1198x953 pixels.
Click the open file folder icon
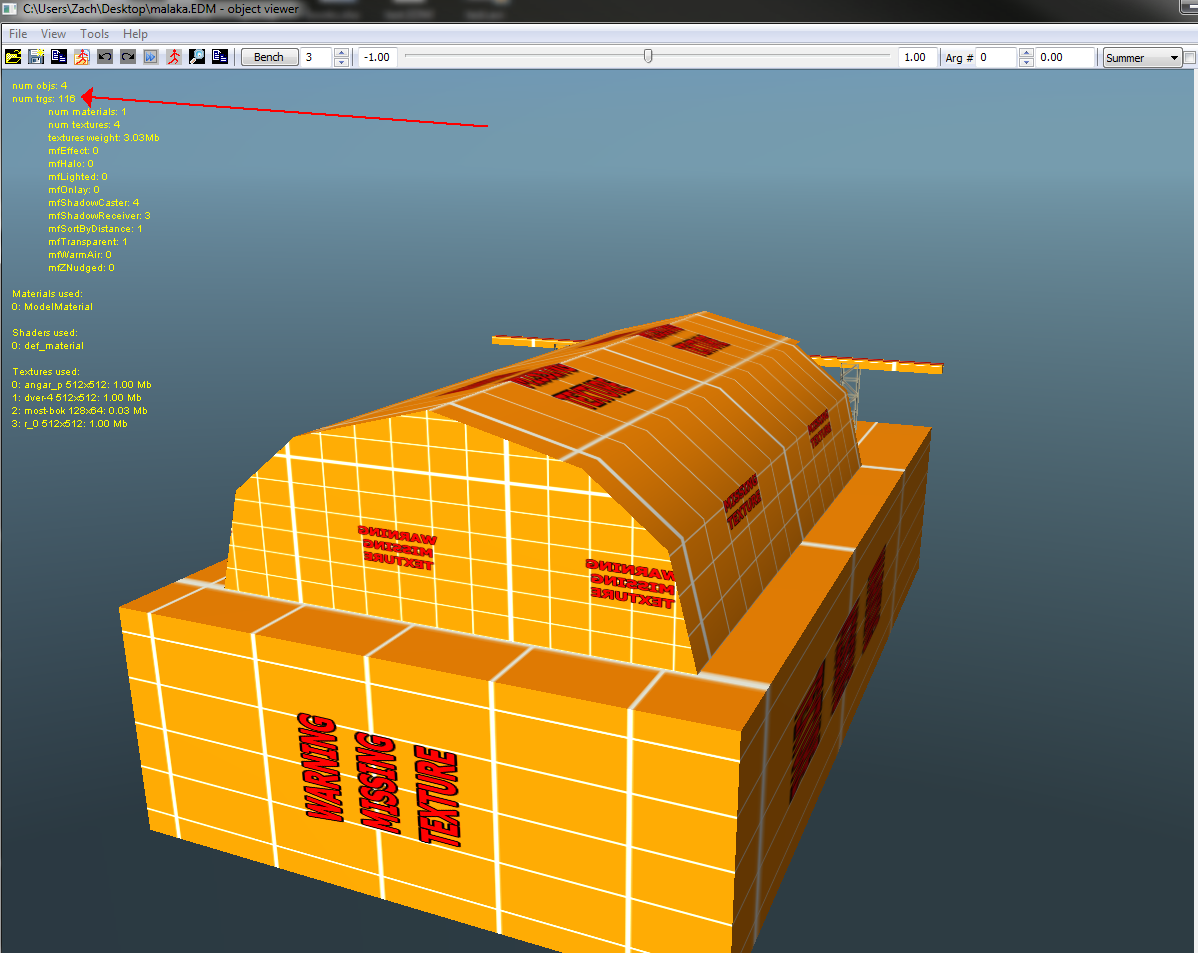[x=13, y=57]
